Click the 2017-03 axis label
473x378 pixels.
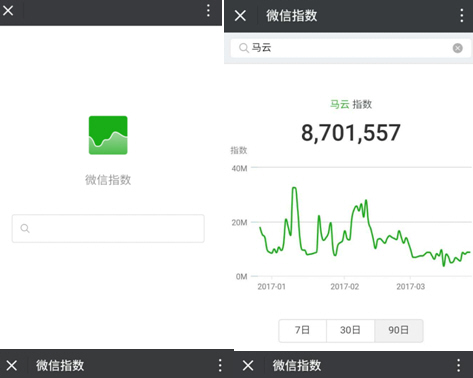pyautogui.click(x=411, y=287)
